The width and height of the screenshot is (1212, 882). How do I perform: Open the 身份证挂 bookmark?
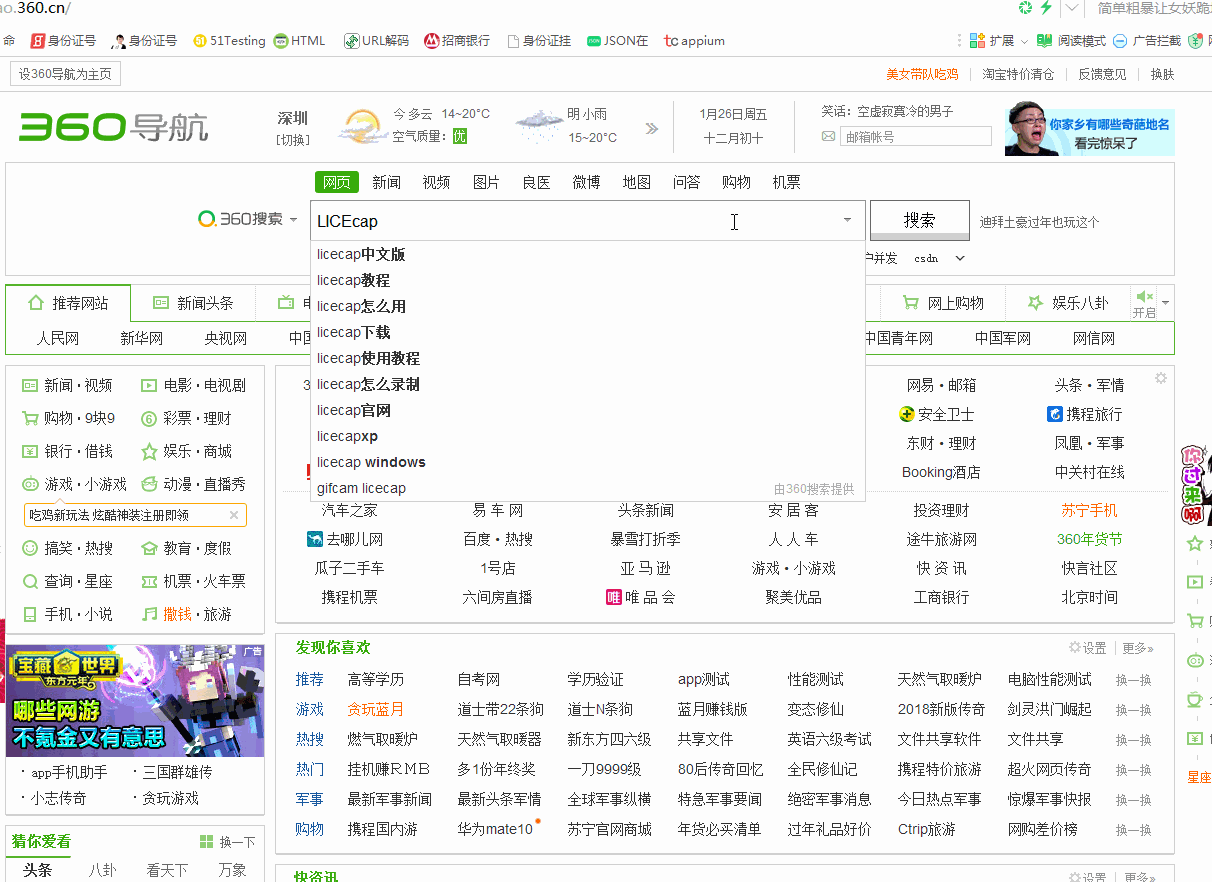point(539,41)
